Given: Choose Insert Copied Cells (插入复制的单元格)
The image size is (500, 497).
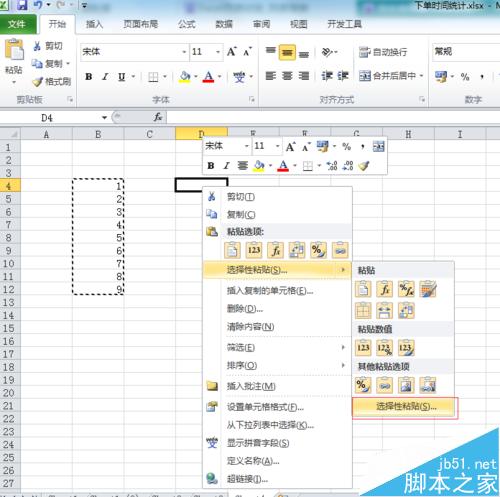Looking at the screenshot, I should 277,291.
